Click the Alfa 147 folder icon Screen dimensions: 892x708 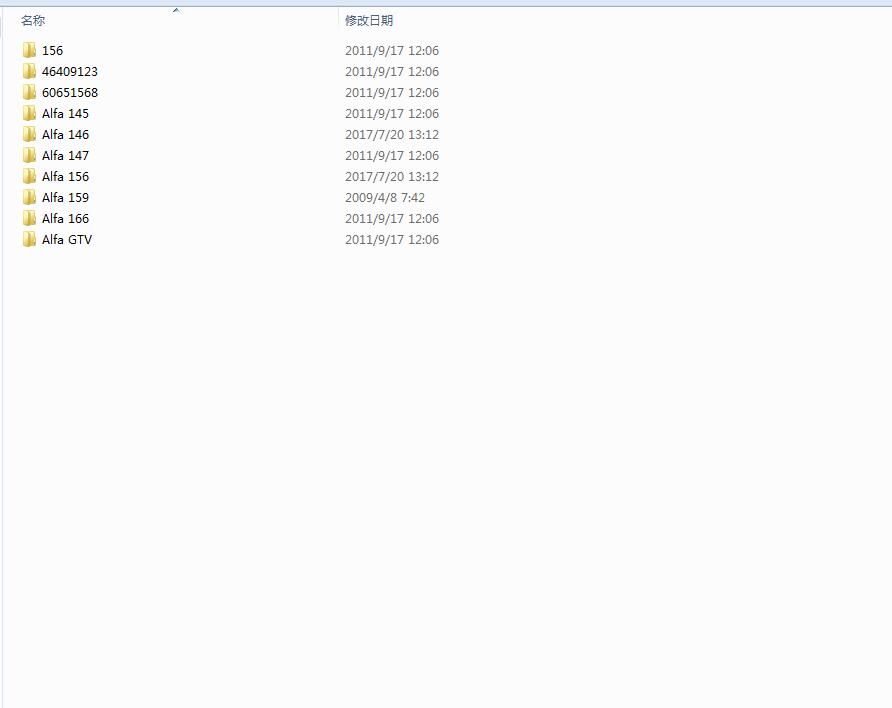30,155
